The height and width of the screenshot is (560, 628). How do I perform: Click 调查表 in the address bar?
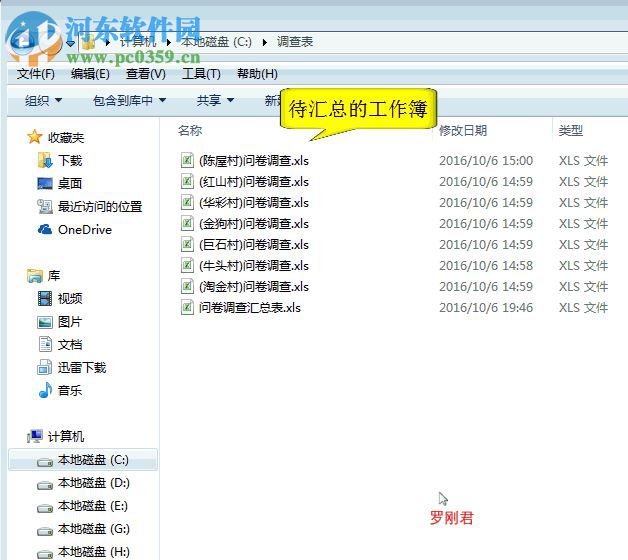click(295, 42)
